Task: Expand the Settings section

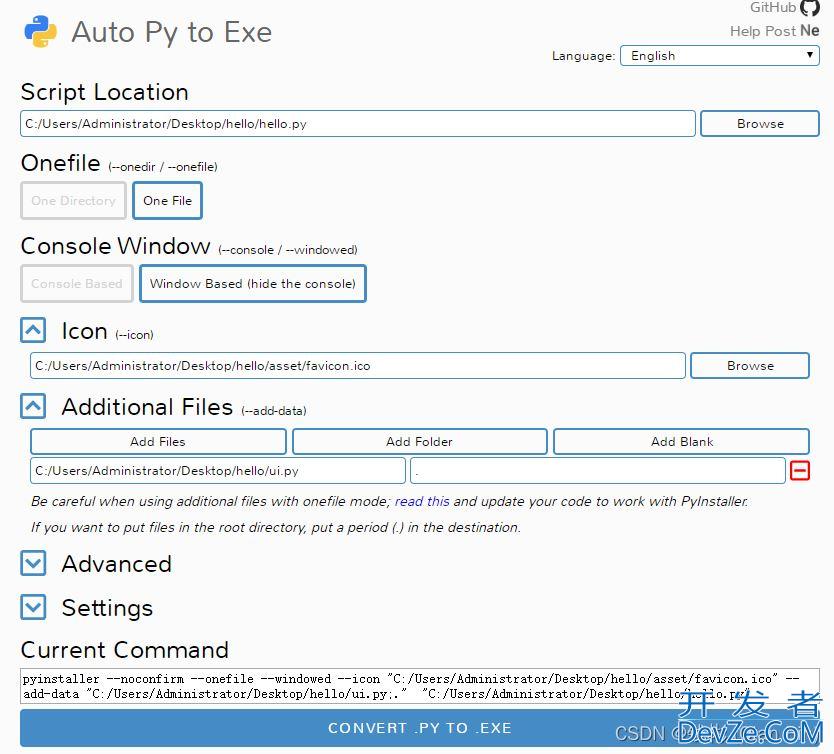Action: tap(33, 607)
